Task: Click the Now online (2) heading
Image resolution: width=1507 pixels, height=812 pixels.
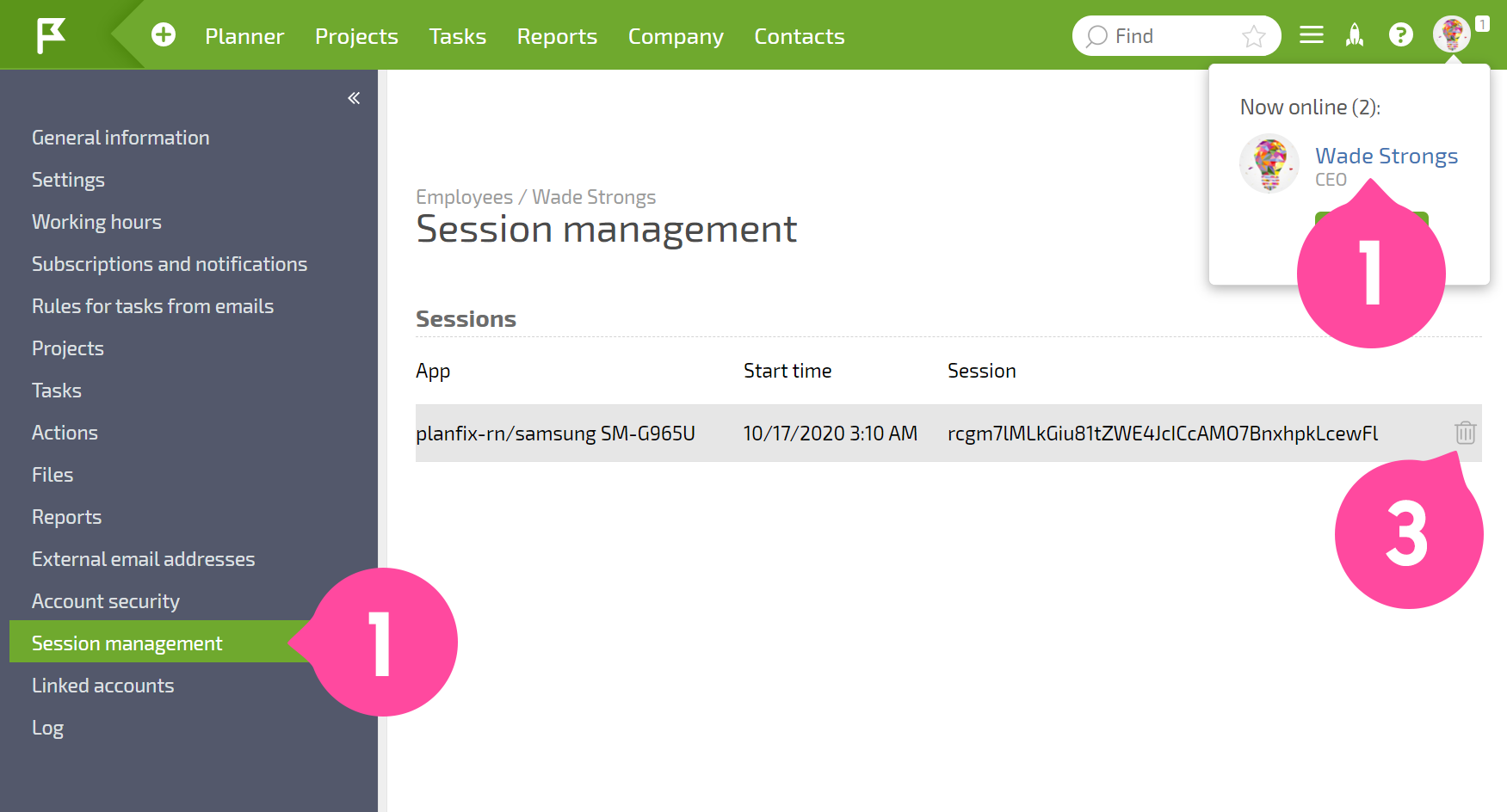Action: coord(1310,107)
